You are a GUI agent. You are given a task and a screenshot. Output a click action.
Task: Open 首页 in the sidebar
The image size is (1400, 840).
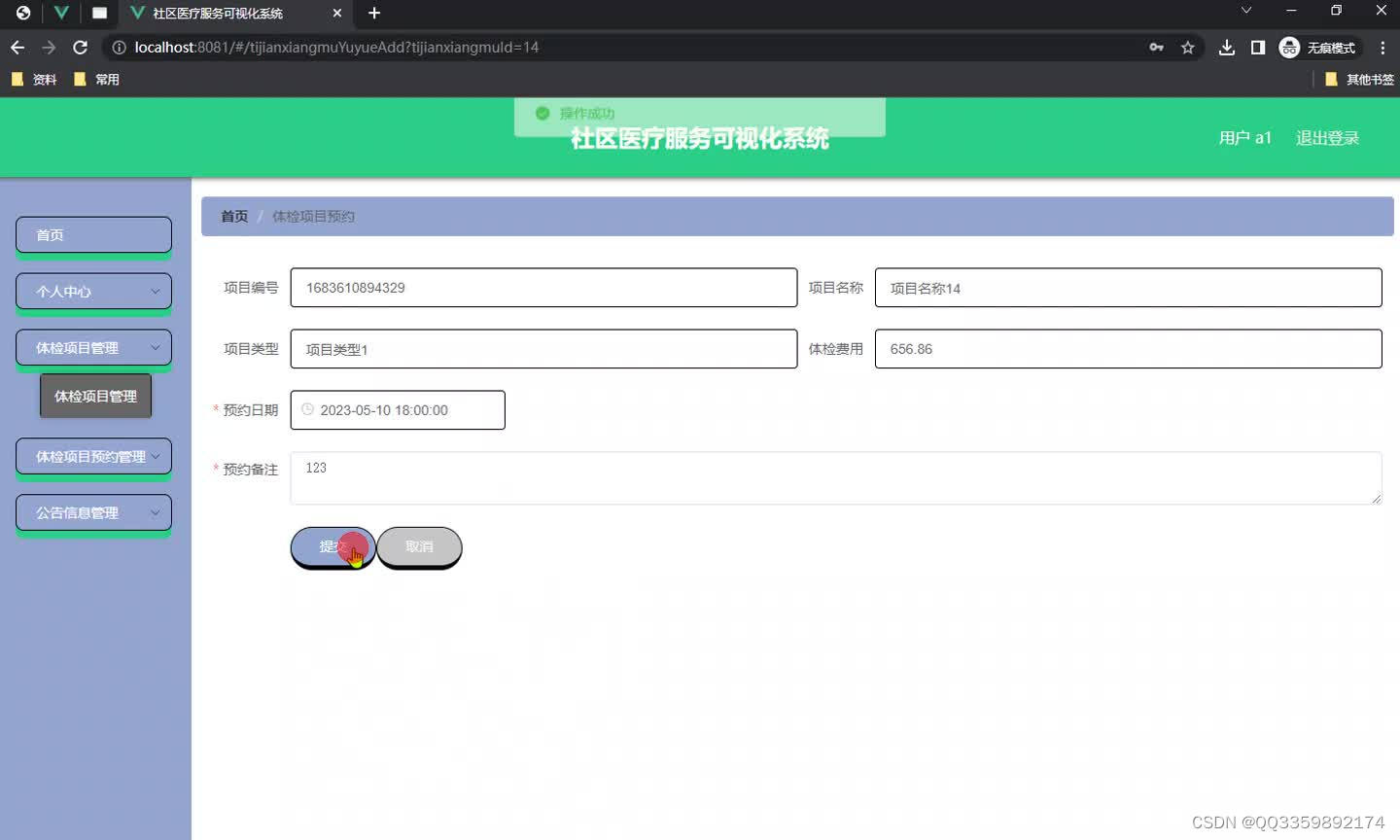click(93, 234)
